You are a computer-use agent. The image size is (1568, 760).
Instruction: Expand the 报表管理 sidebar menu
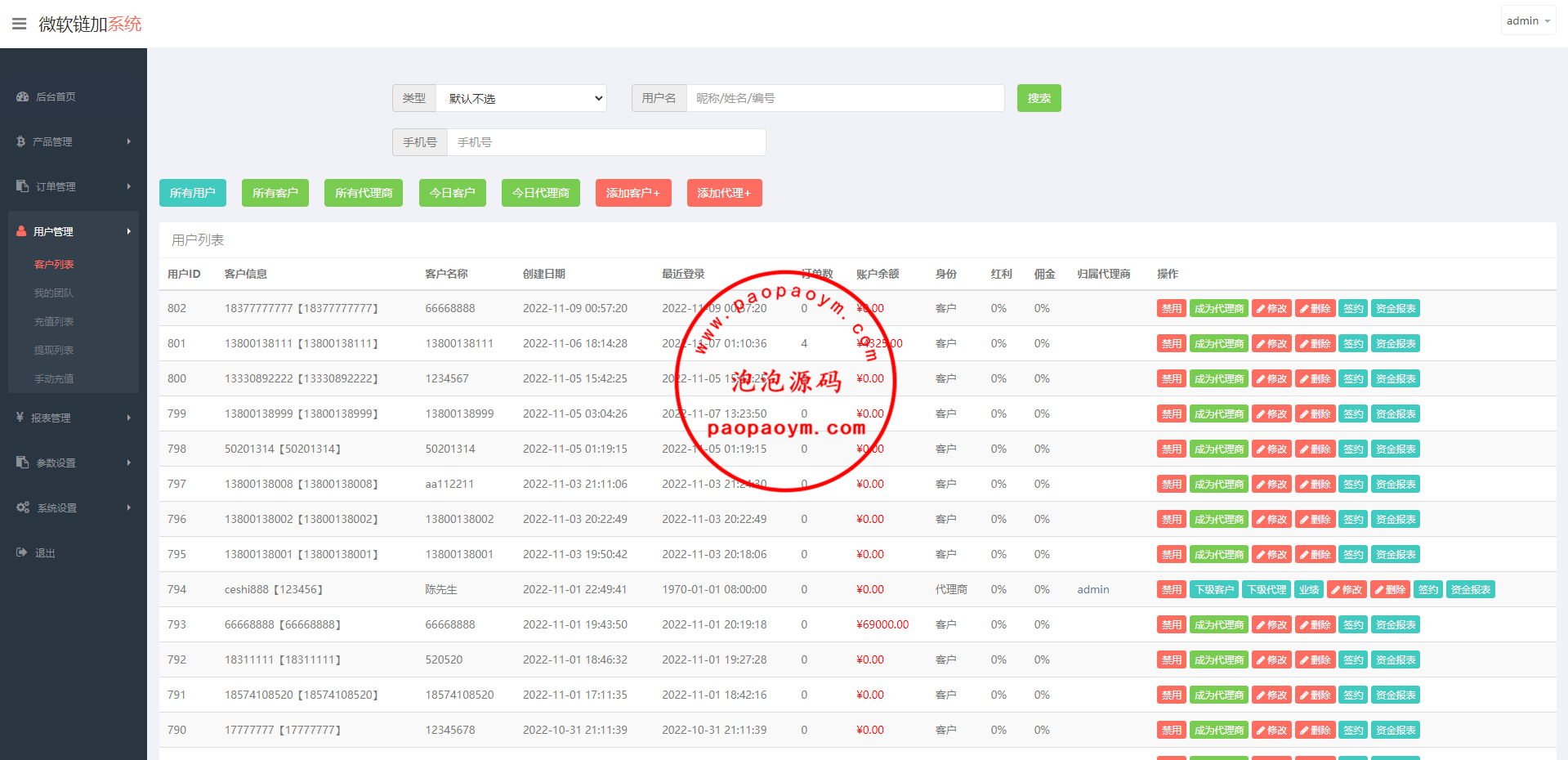click(x=74, y=418)
